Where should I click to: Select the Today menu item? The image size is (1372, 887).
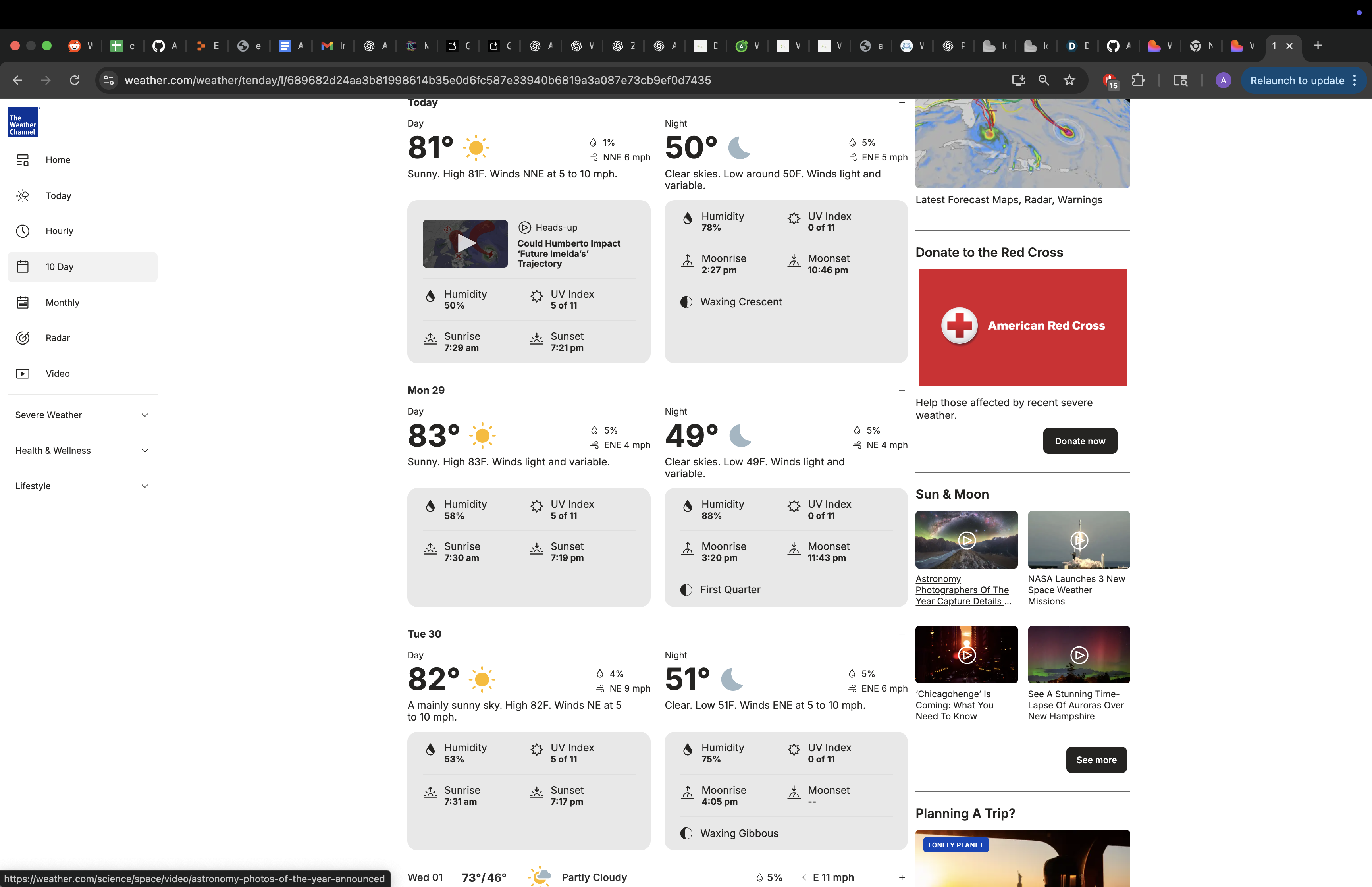pos(58,196)
